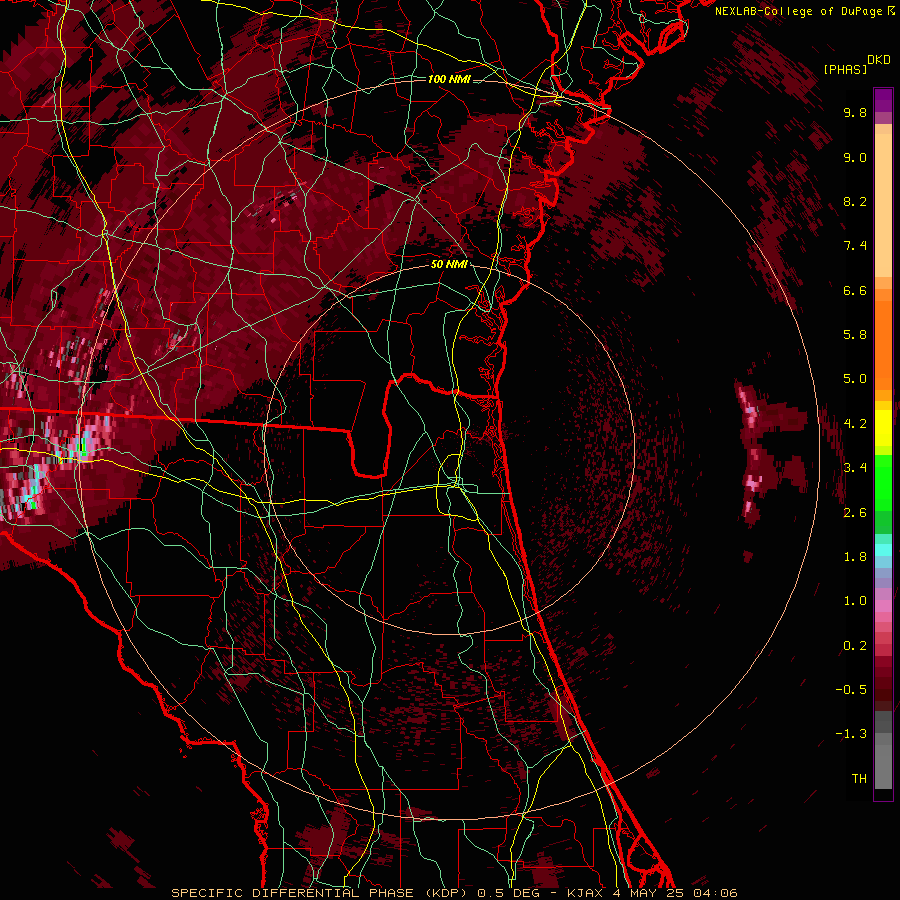
Task: Click the 8.2 value on color scale
Action: (x=855, y=201)
